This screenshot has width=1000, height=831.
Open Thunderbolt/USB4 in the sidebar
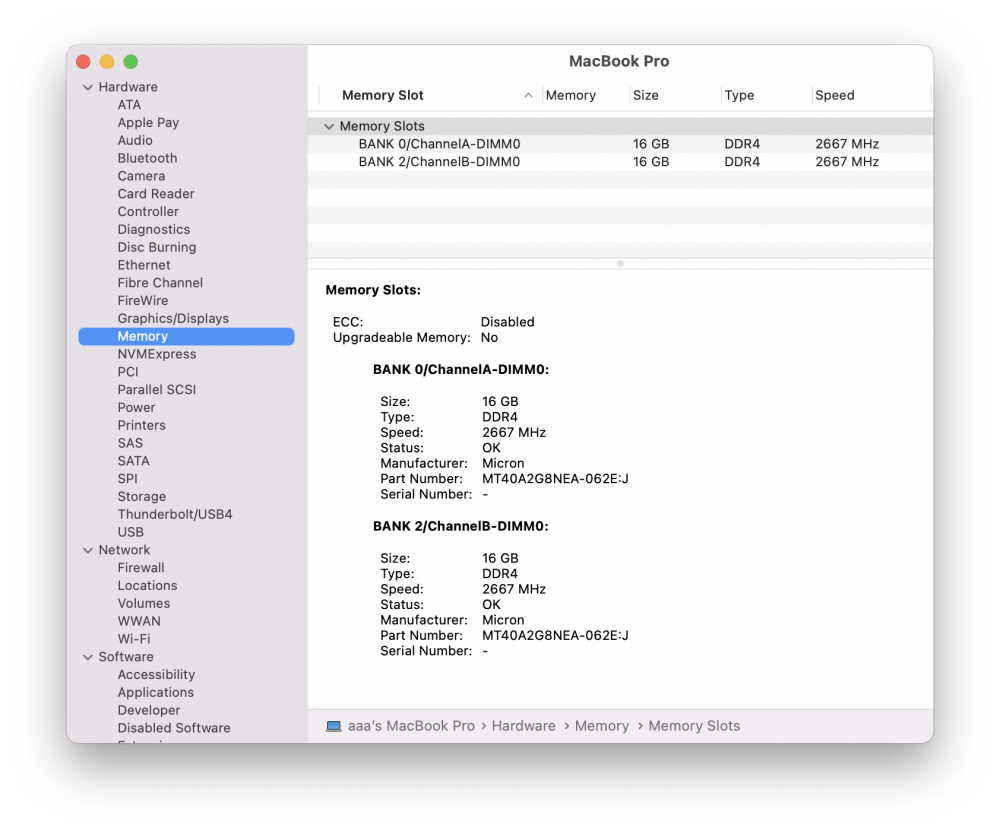coord(175,515)
